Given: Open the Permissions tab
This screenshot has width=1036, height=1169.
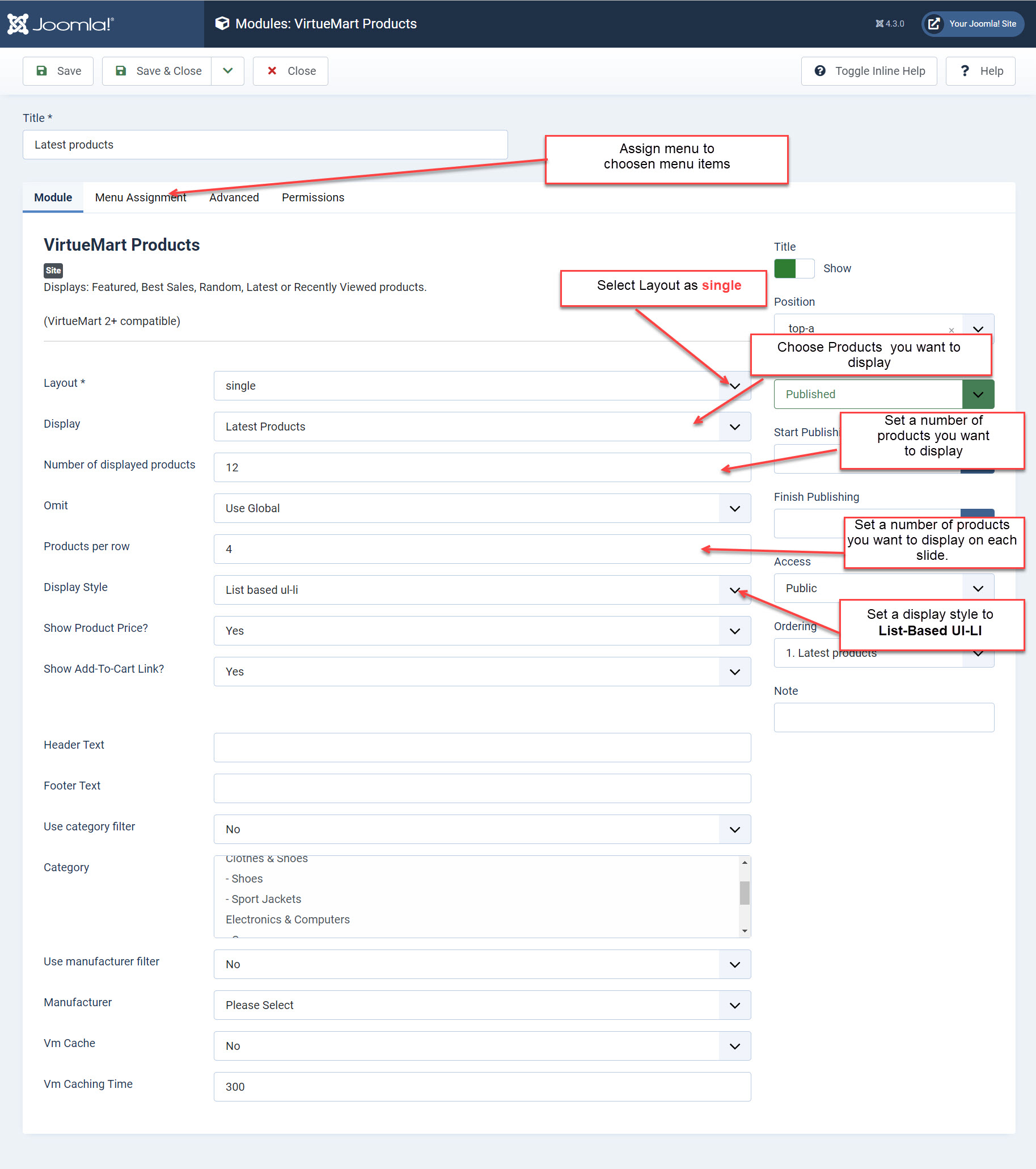Looking at the screenshot, I should (x=313, y=197).
